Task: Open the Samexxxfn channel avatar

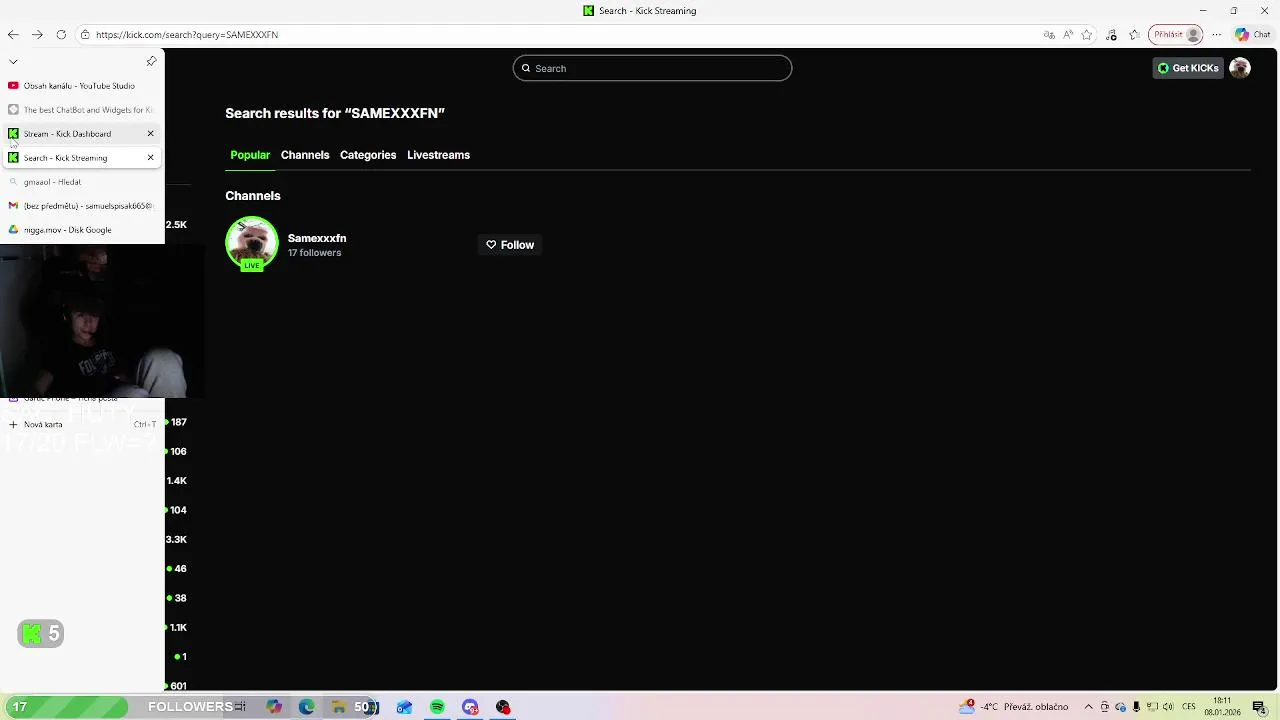Action: (x=252, y=243)
